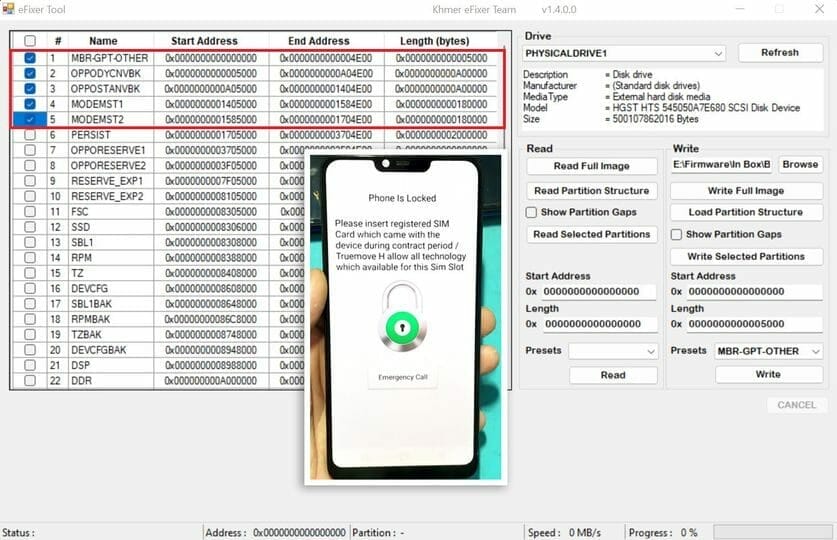The width and height of the screenshot is (837, 540).
Task: Click PERSIST start address 0x0000000001705000
Action: point(211,135)
